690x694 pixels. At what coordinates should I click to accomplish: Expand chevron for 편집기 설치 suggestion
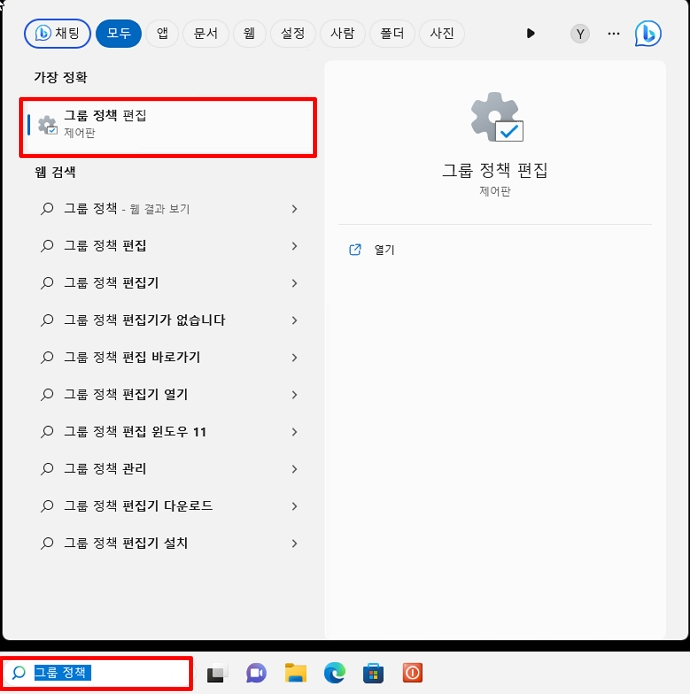click(294, 543)
